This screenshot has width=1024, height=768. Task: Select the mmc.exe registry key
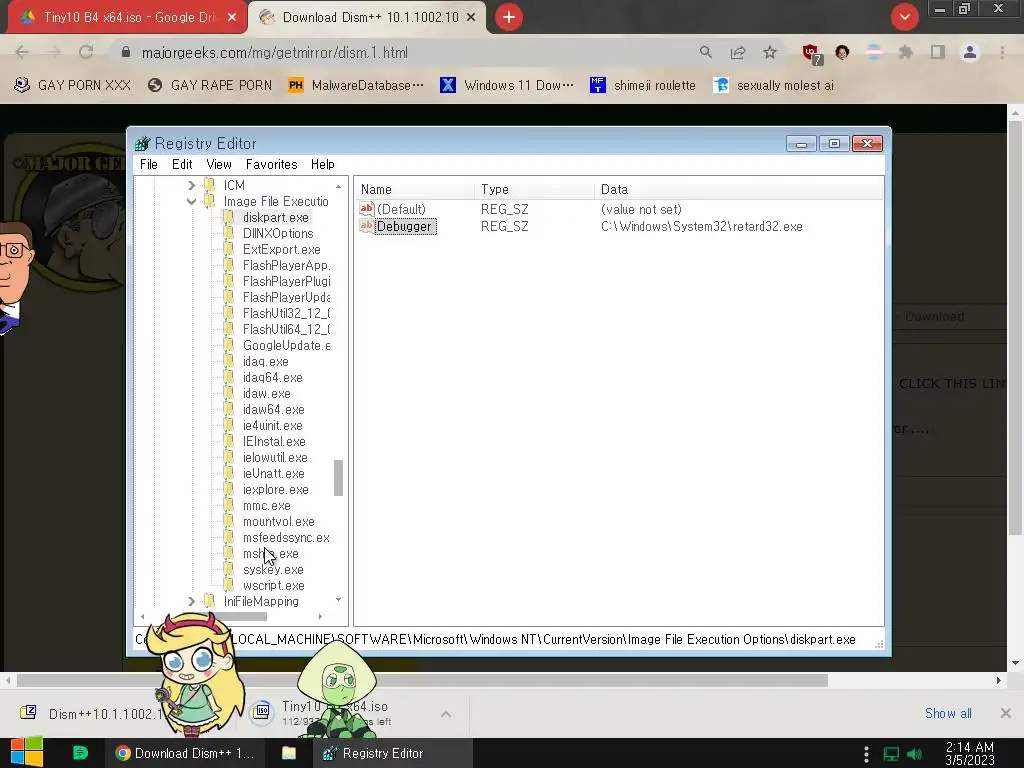(x=266, y=505)
